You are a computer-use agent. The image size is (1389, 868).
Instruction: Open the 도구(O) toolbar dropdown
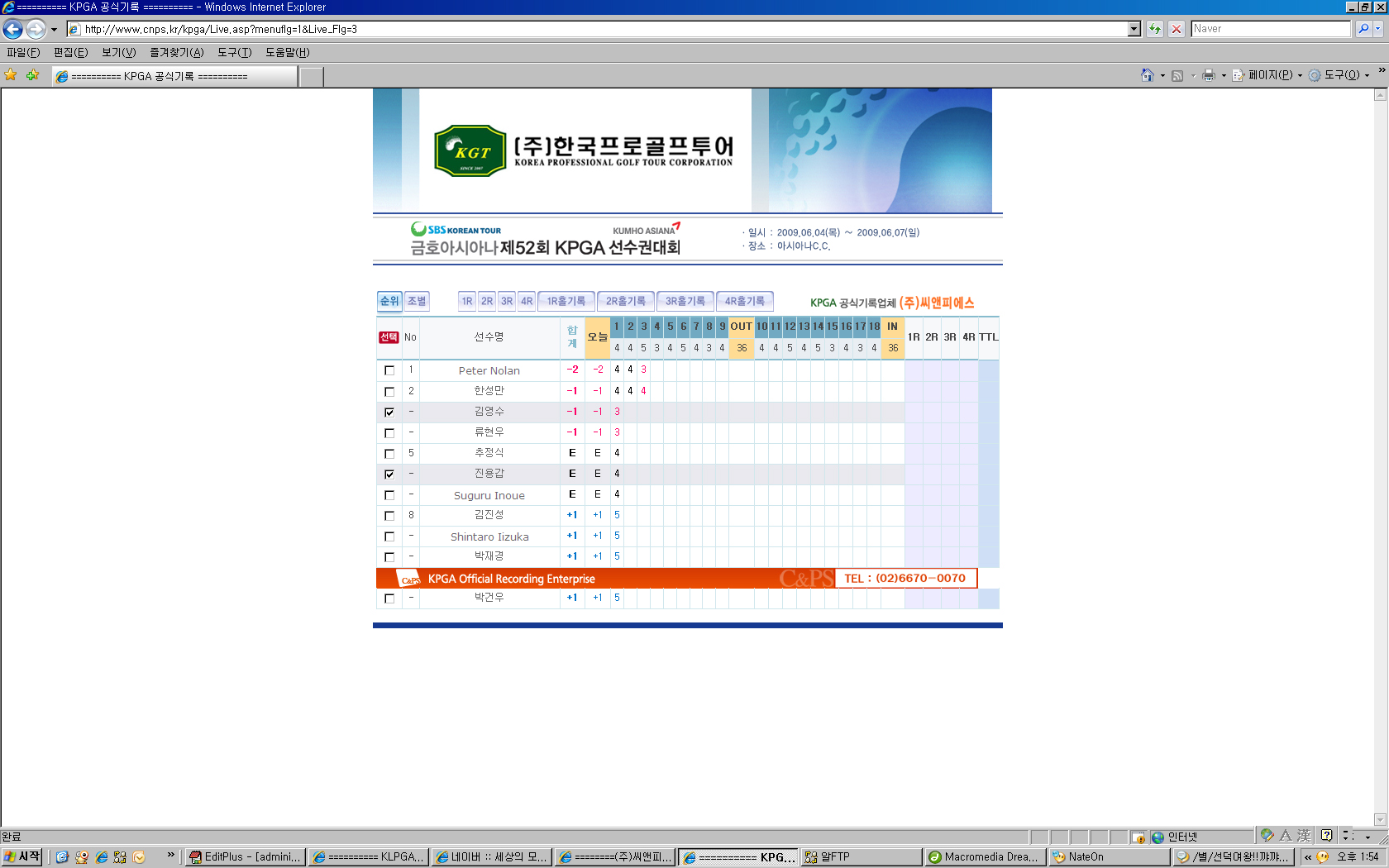tap(1339, 75)
